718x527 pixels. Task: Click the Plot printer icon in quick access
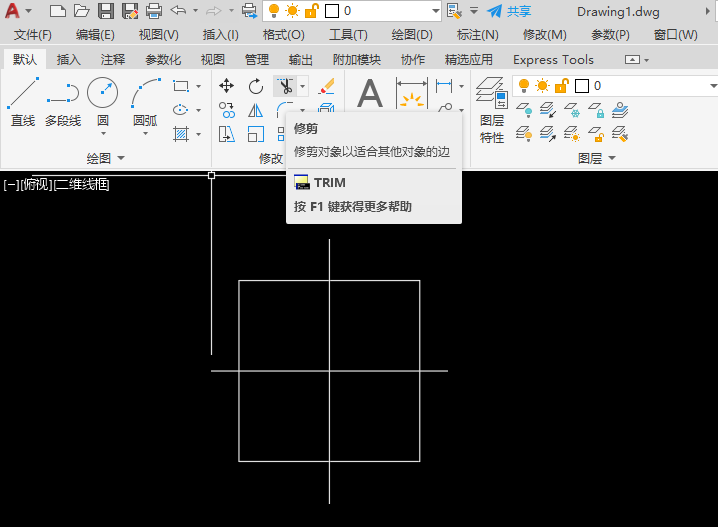coord(154,11)
